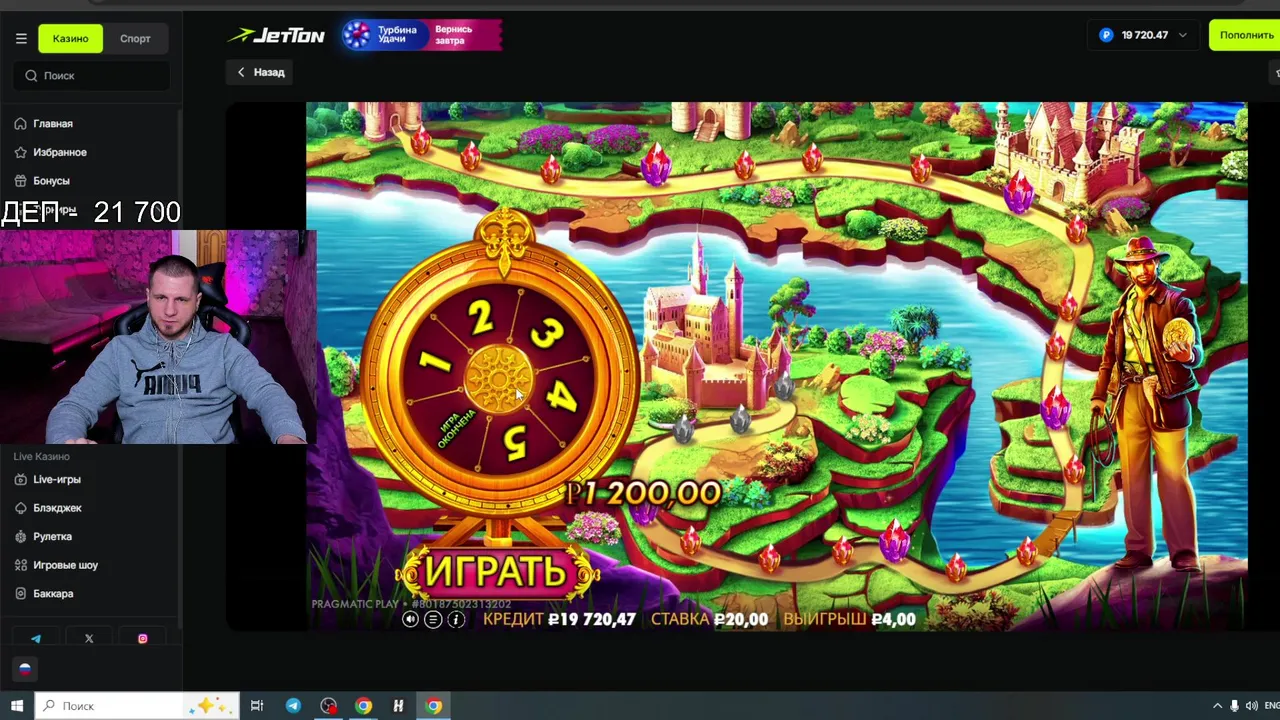Click the КРЕДИТ ₽19 720,47 display
The height and width of the screenshot is (720, 1280).
559,620
